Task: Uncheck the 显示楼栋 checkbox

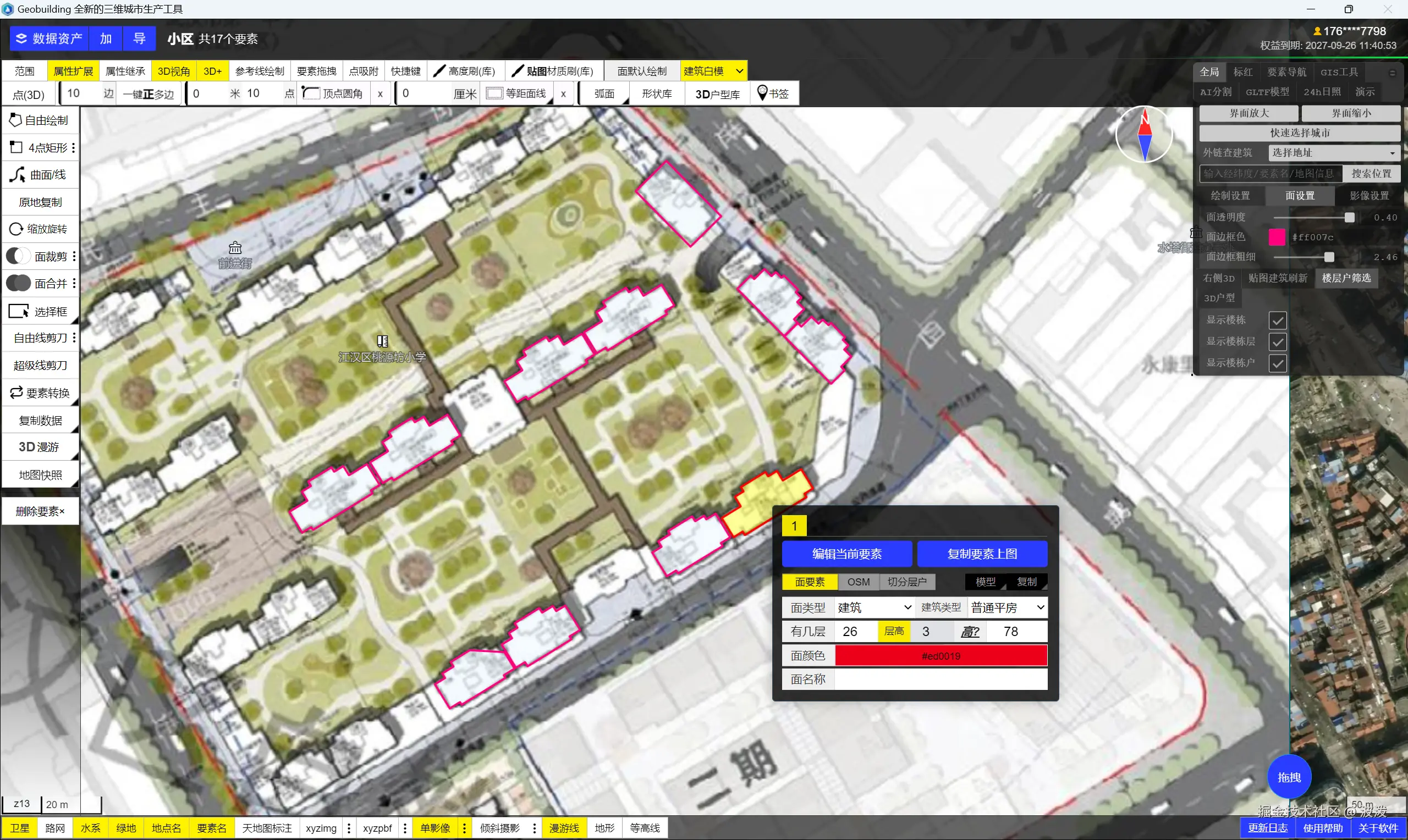Action: (1277, 320)
